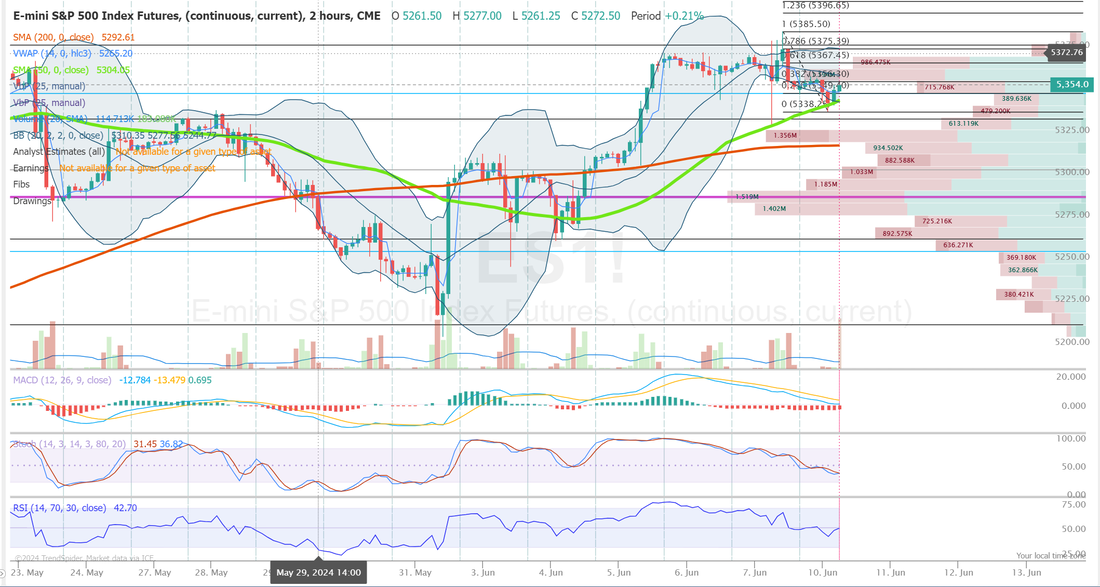Click the 24. May date axis label
The width and height of the screenshot is (1100, 587).
click(86, 572)
